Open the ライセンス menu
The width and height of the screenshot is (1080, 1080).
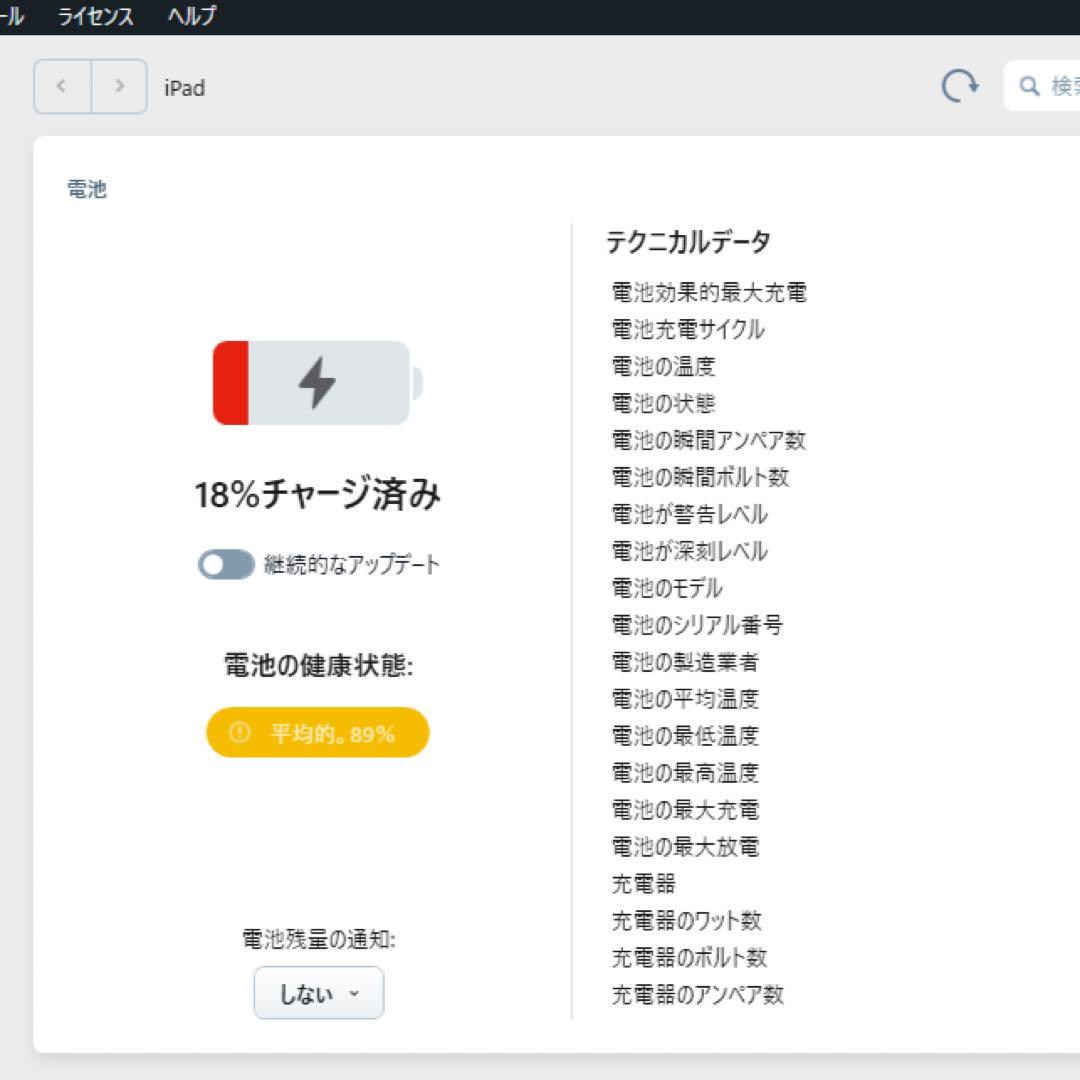(x=94, y=16)
